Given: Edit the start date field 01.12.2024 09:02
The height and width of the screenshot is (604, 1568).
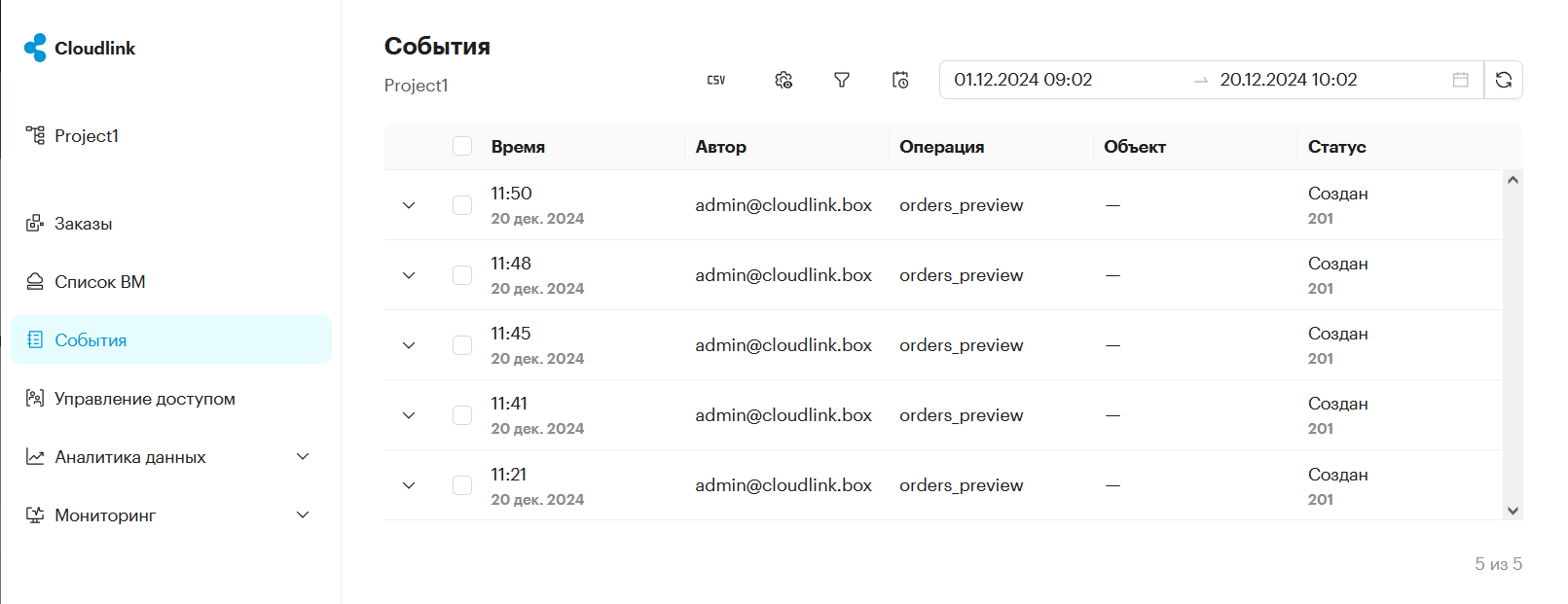Looking at the screenshot, I should [1023, 80].
